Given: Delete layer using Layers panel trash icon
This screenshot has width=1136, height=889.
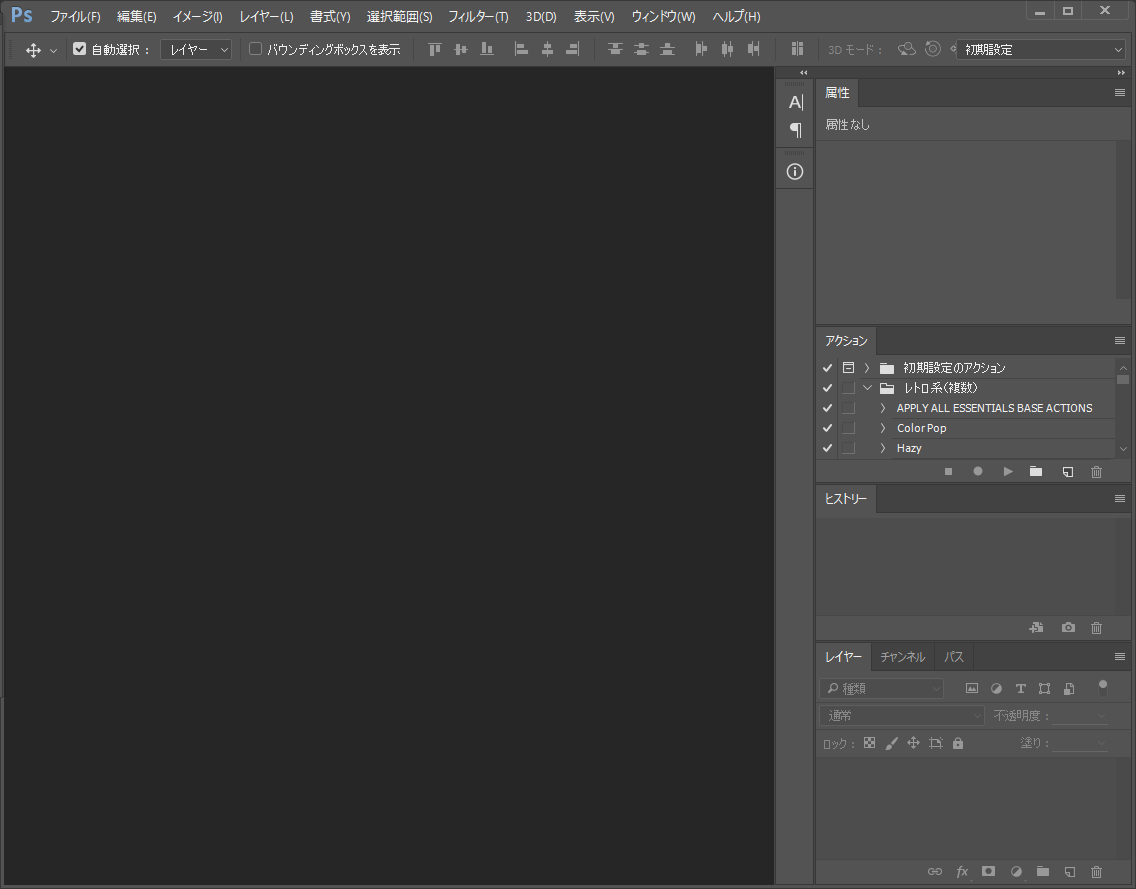Looking at the screenshot, I should pos(1096,872).
